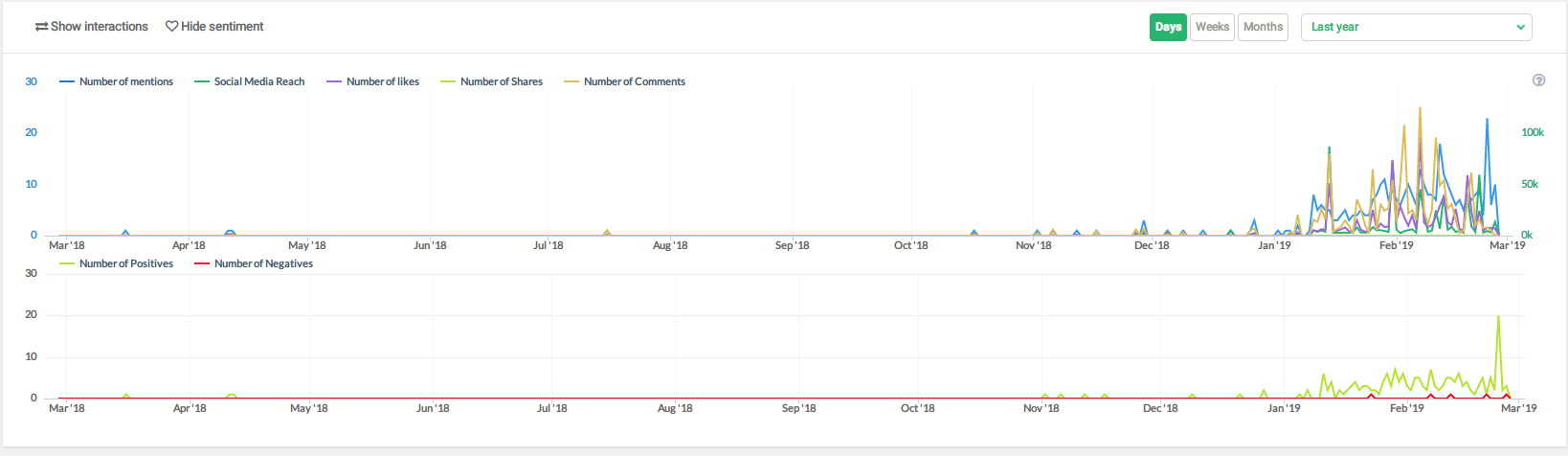Click the Nov '18 label on top chart axis
The height and width of the screenshot is (456, 1568).
coord(1033,245)
